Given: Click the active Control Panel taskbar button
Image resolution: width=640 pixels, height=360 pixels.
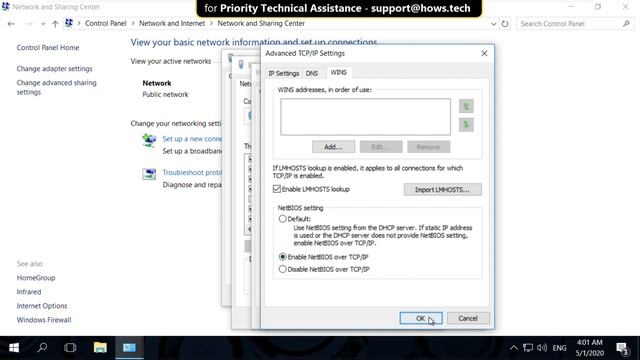Looking at the screenshot, I should (x=129, y=347).
